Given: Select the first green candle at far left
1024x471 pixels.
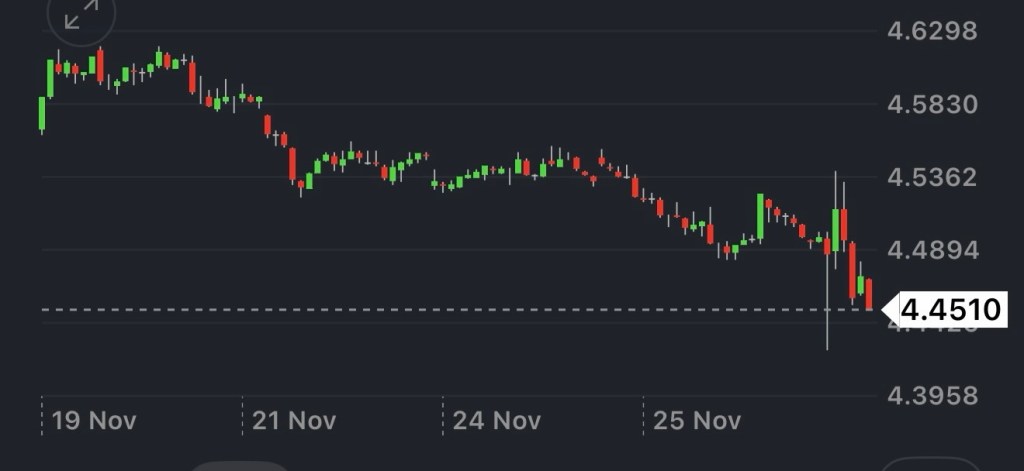Looking at the screenshot, I should [x=42, y=114].
